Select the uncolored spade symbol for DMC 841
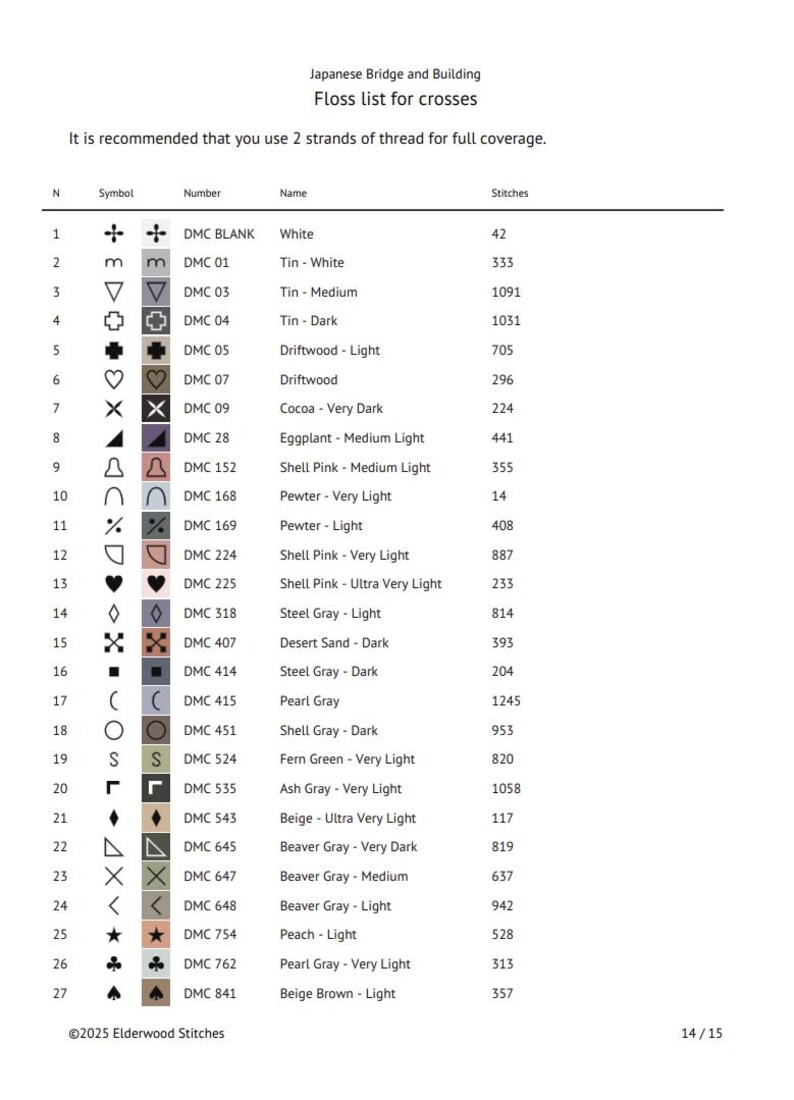The width and height of the screenshot is (794, 1100). tap(114, 993)
